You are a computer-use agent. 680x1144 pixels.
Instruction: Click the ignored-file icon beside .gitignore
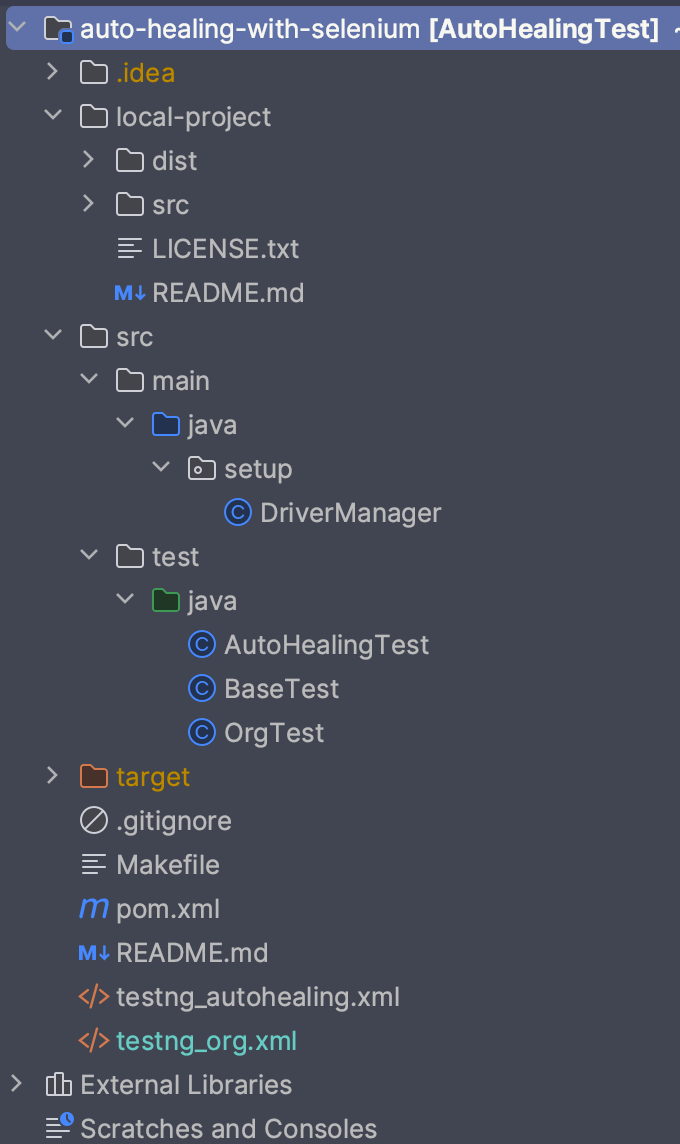[92, 820]
